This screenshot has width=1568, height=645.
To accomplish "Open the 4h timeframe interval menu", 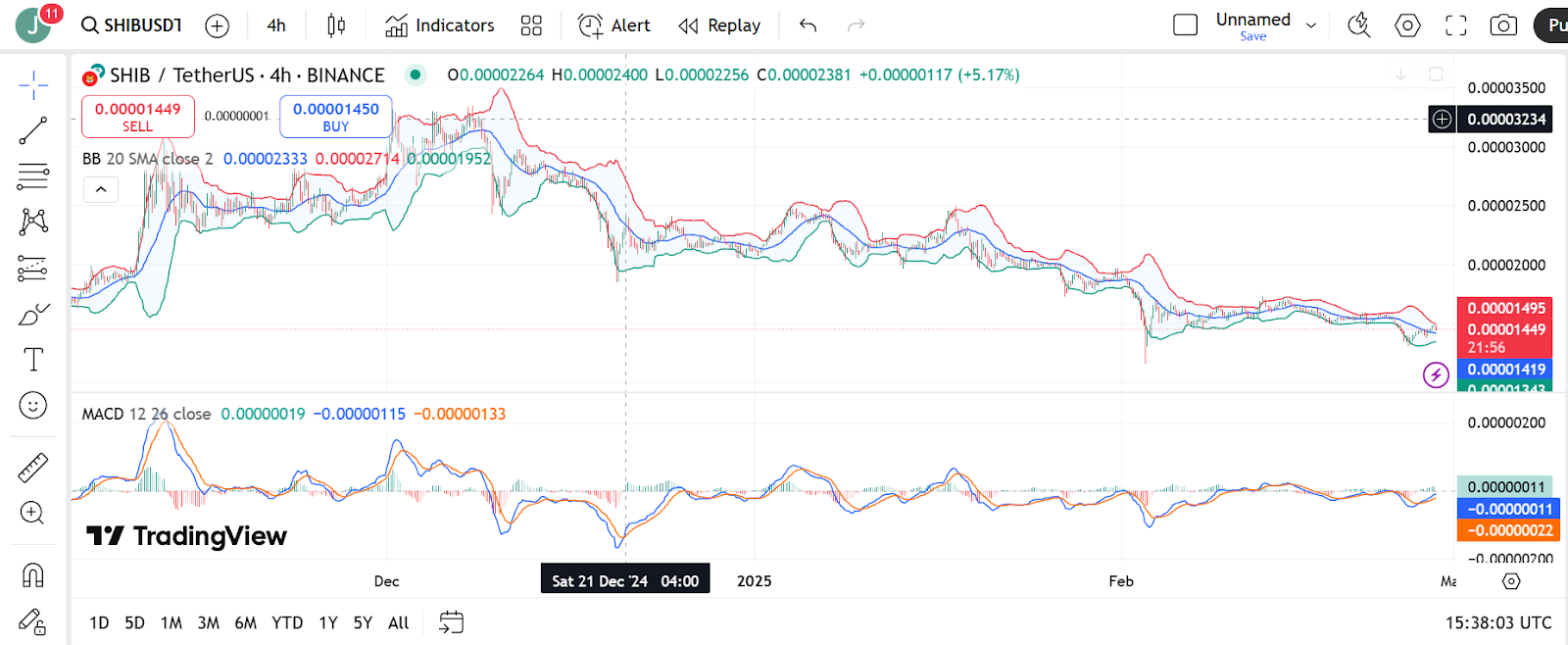I will [276, 25].
